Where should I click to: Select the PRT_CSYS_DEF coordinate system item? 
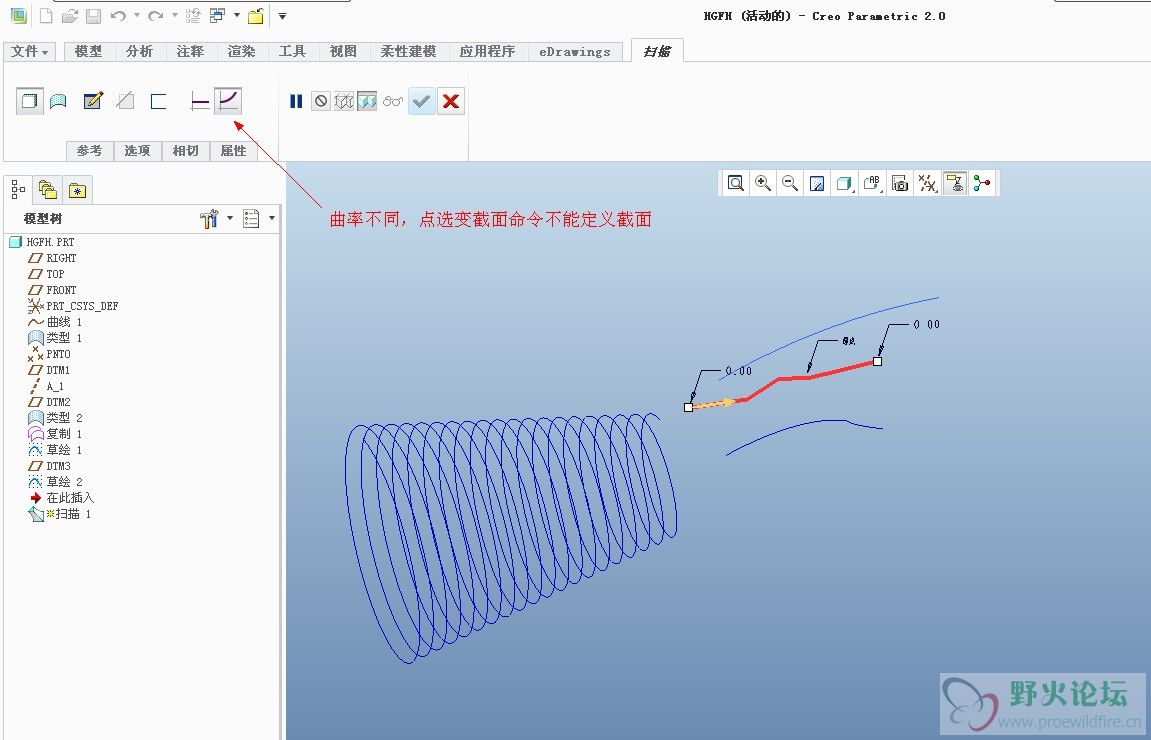pos(73,306)
